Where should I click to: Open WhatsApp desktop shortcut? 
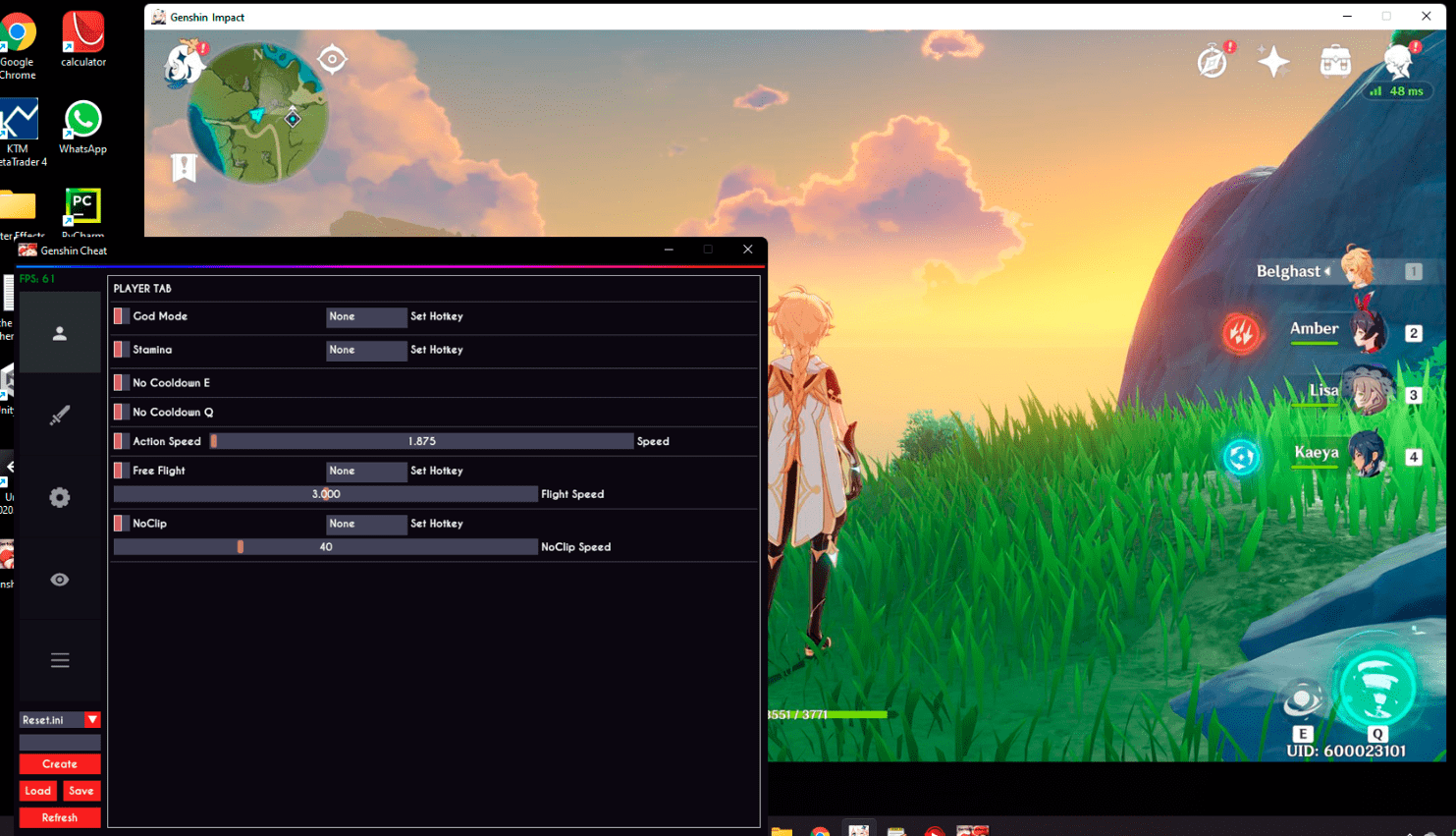(82, 128)
